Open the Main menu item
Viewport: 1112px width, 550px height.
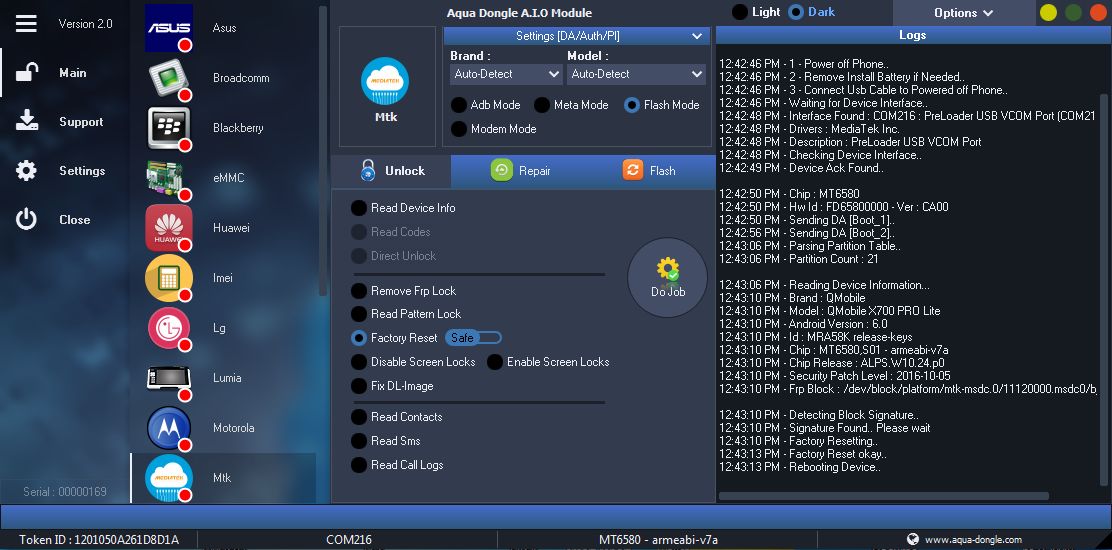(72, 72)
